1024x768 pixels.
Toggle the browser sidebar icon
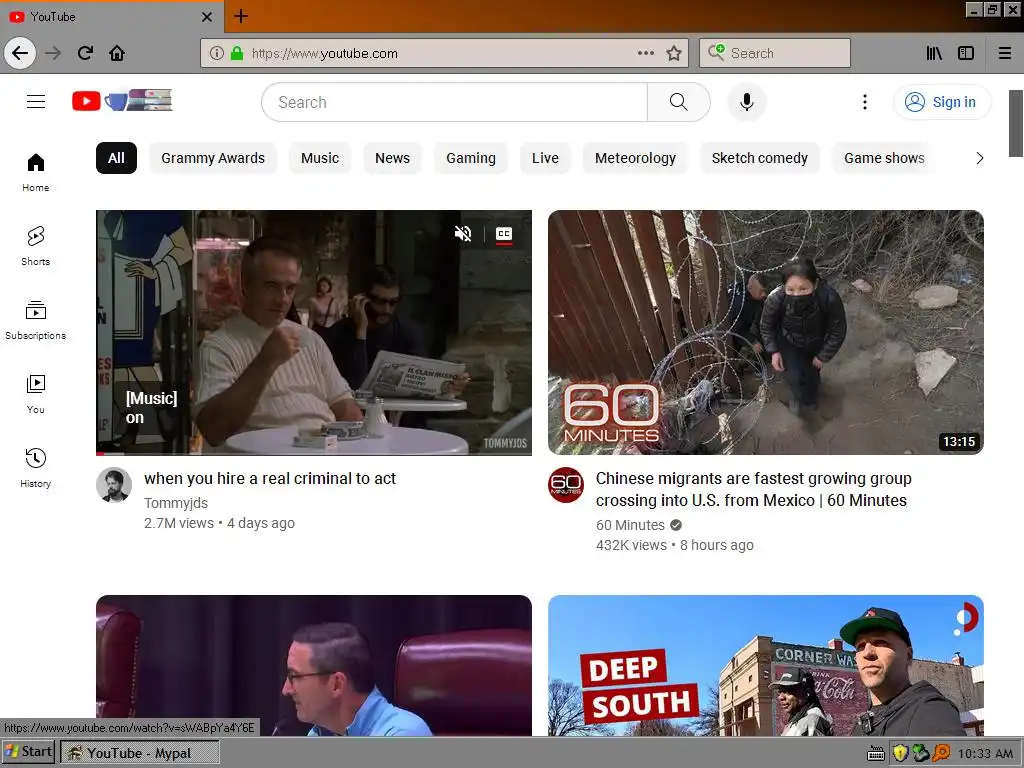(966, 53)
